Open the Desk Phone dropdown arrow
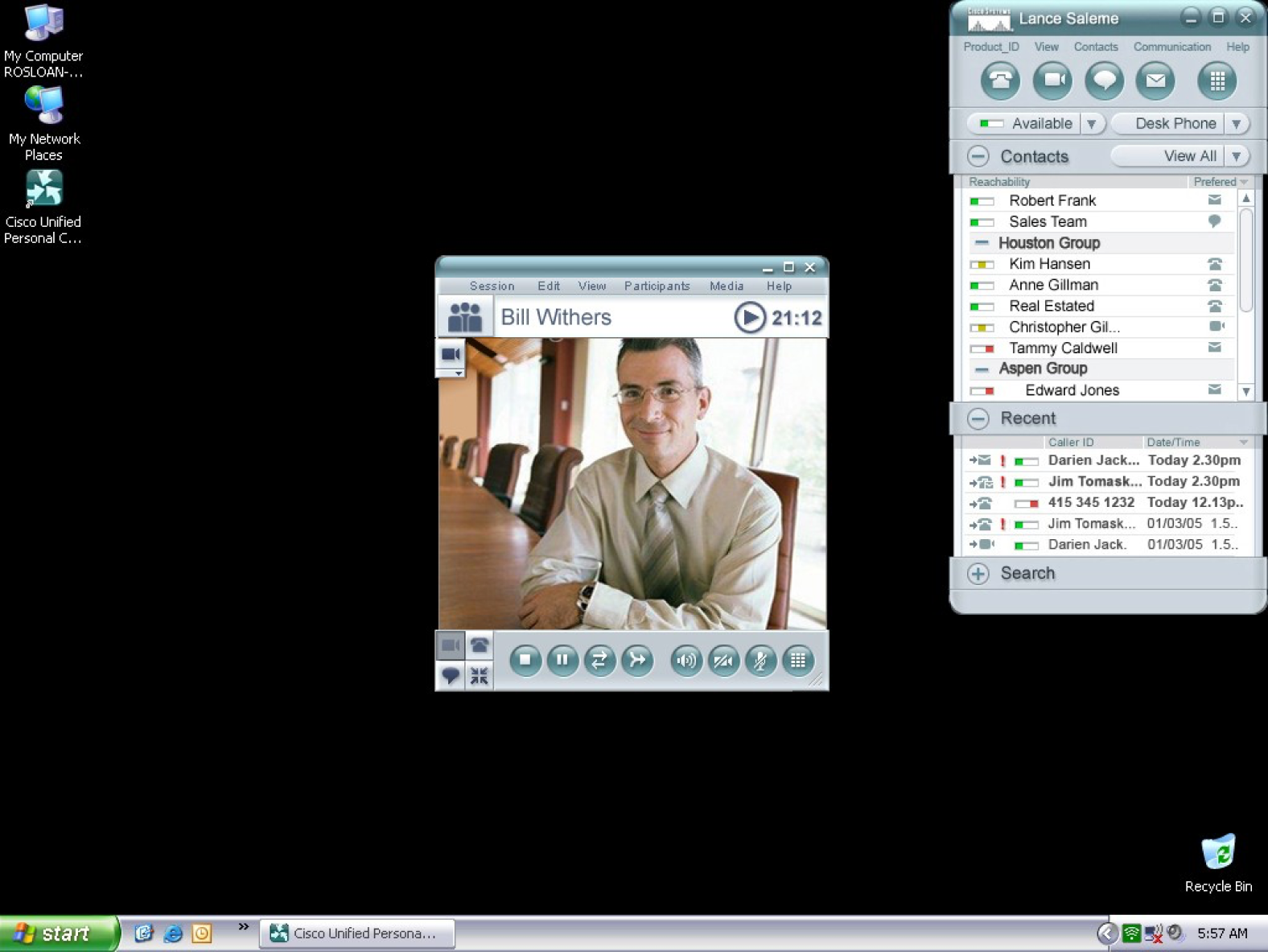The height and width of the screenshot is (952, 1268). pos(1237,124)
